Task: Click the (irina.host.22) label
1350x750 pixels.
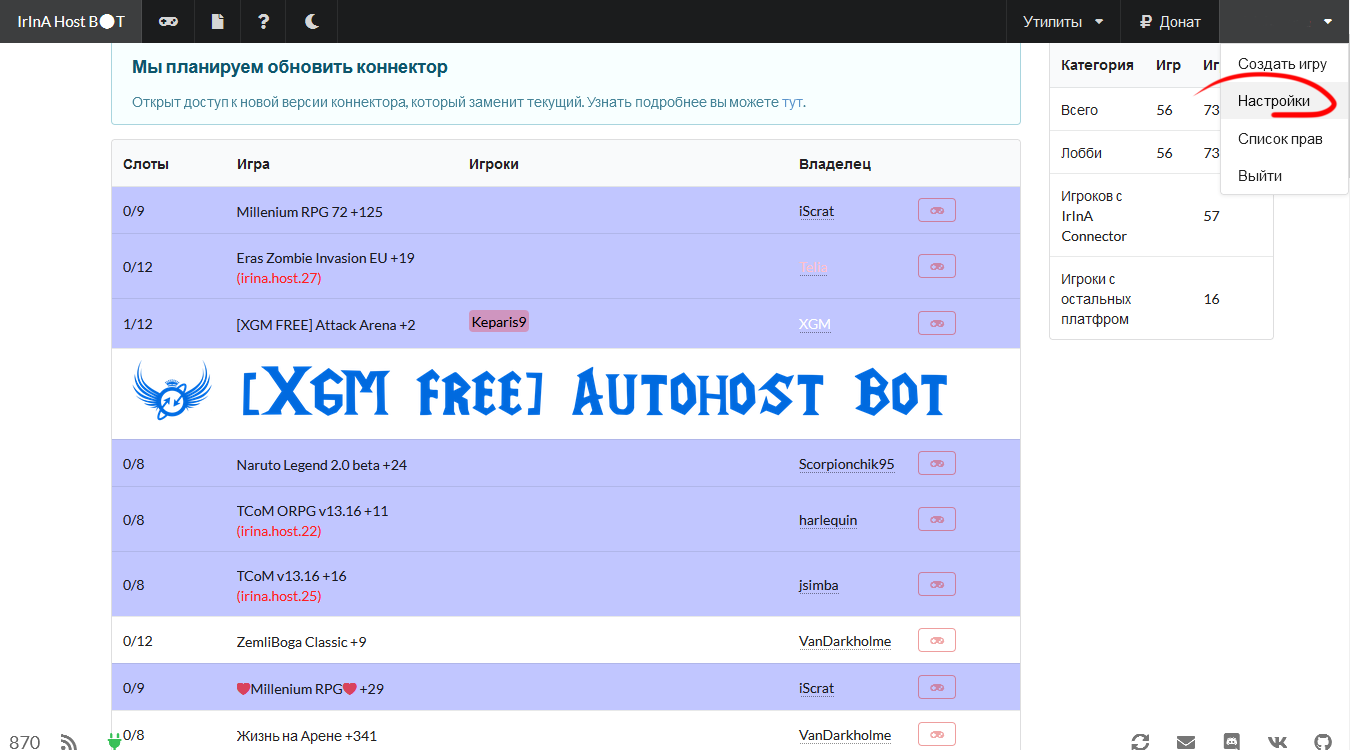Action: [279, 531]
